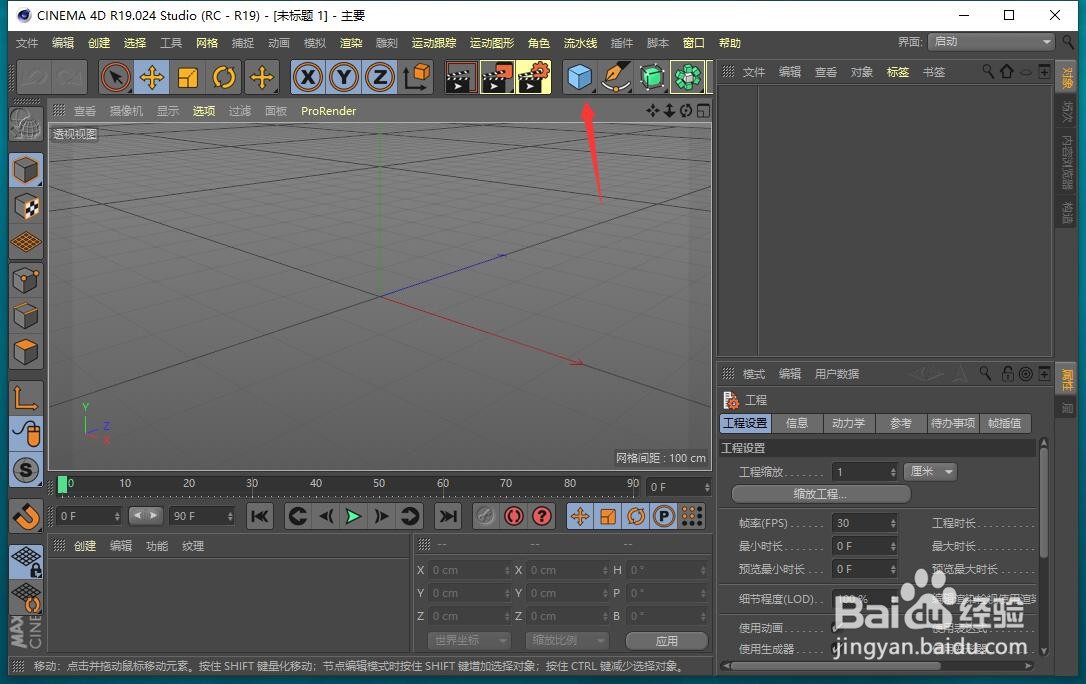
Task: Open the 渲染 menu
Action: [354, 43]
